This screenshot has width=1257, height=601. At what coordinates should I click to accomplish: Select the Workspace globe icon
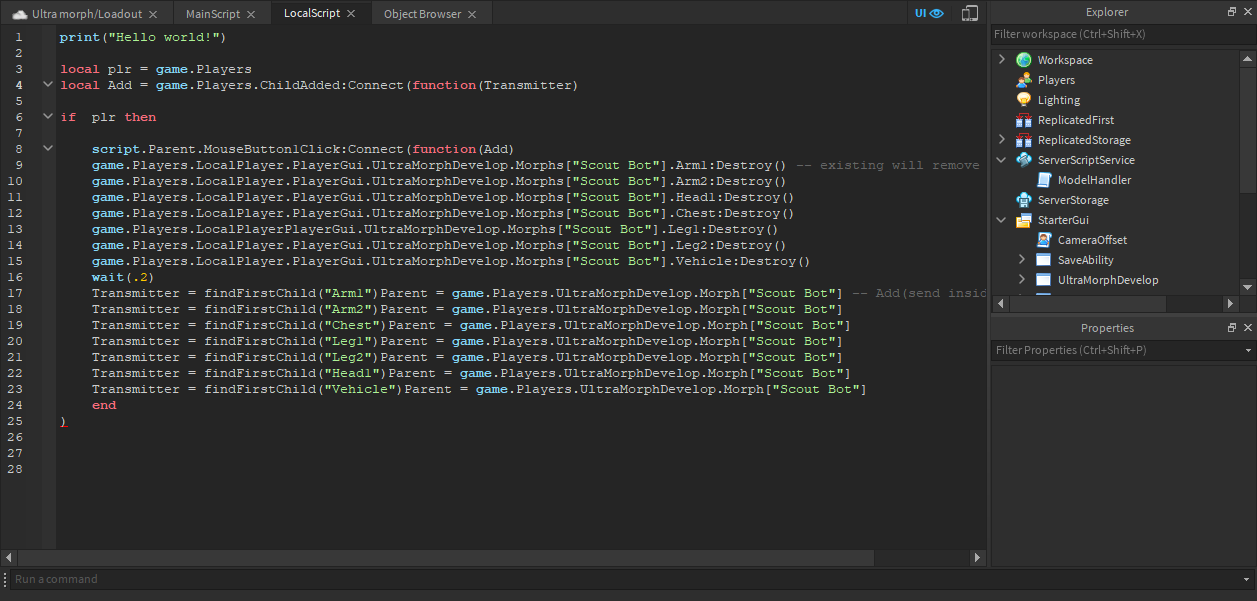[x=1022, y=59]
